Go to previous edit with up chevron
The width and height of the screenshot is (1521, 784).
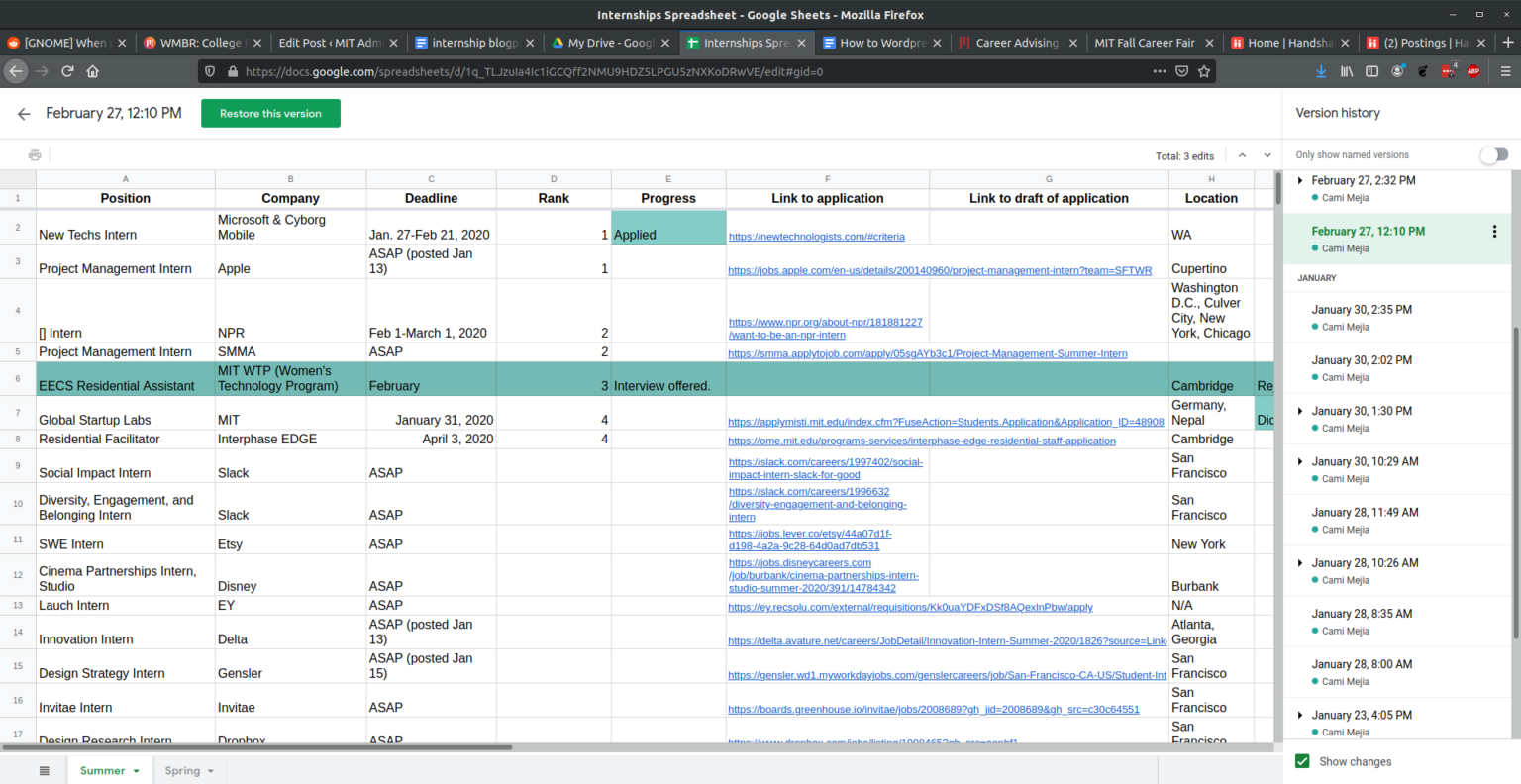[1242, 155]
